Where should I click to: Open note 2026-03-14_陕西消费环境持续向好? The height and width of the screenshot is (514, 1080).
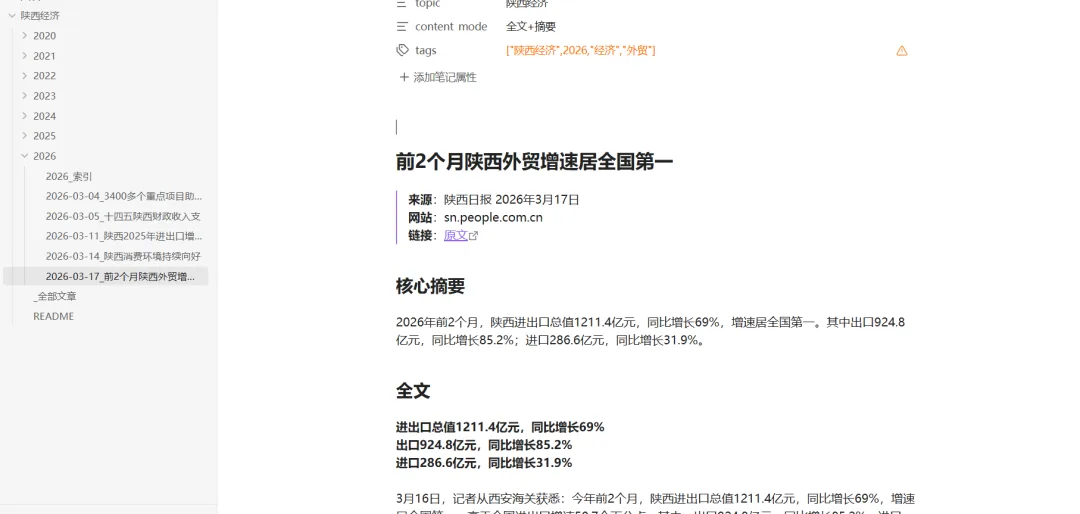[x=123, y=256]
